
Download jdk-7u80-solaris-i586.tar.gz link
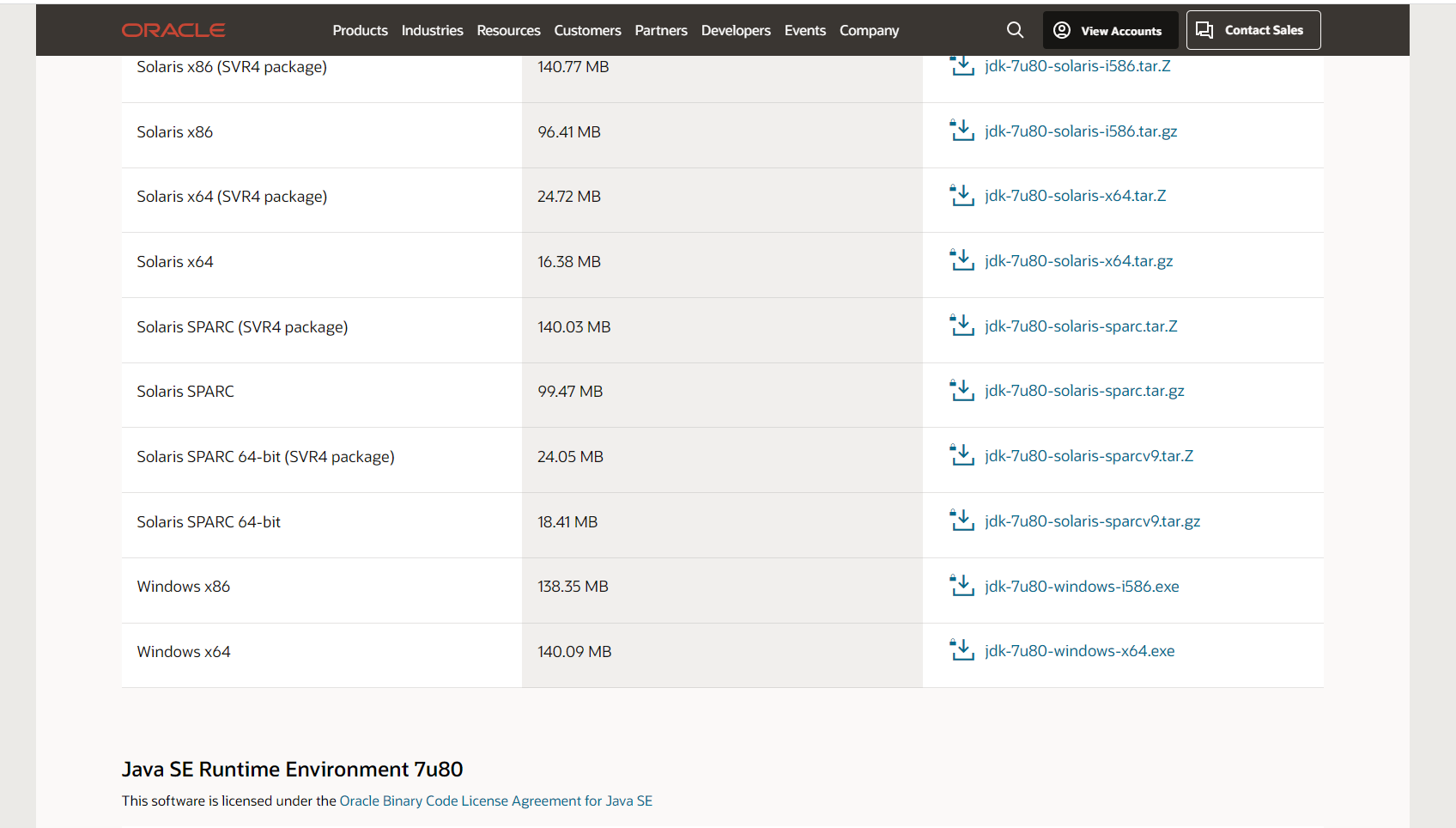(1081, 131)
